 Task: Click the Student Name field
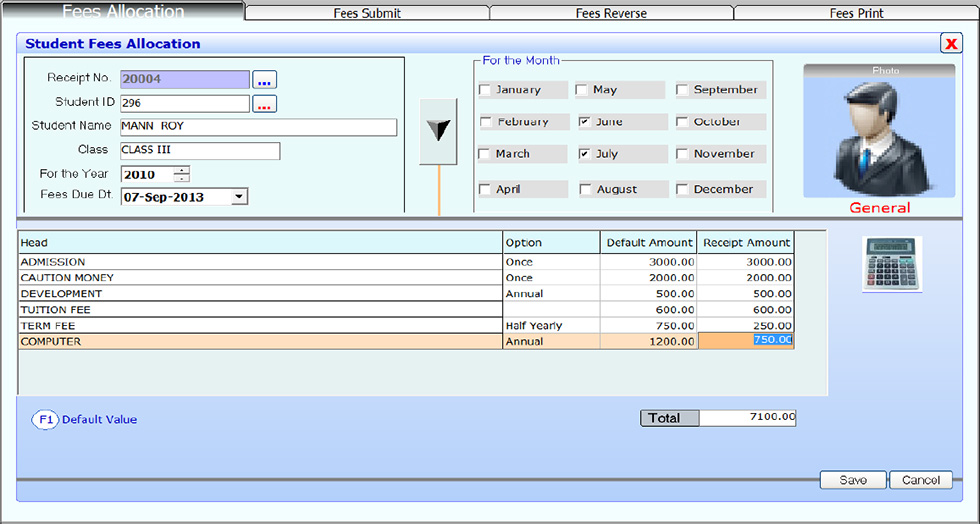[258, 127]
